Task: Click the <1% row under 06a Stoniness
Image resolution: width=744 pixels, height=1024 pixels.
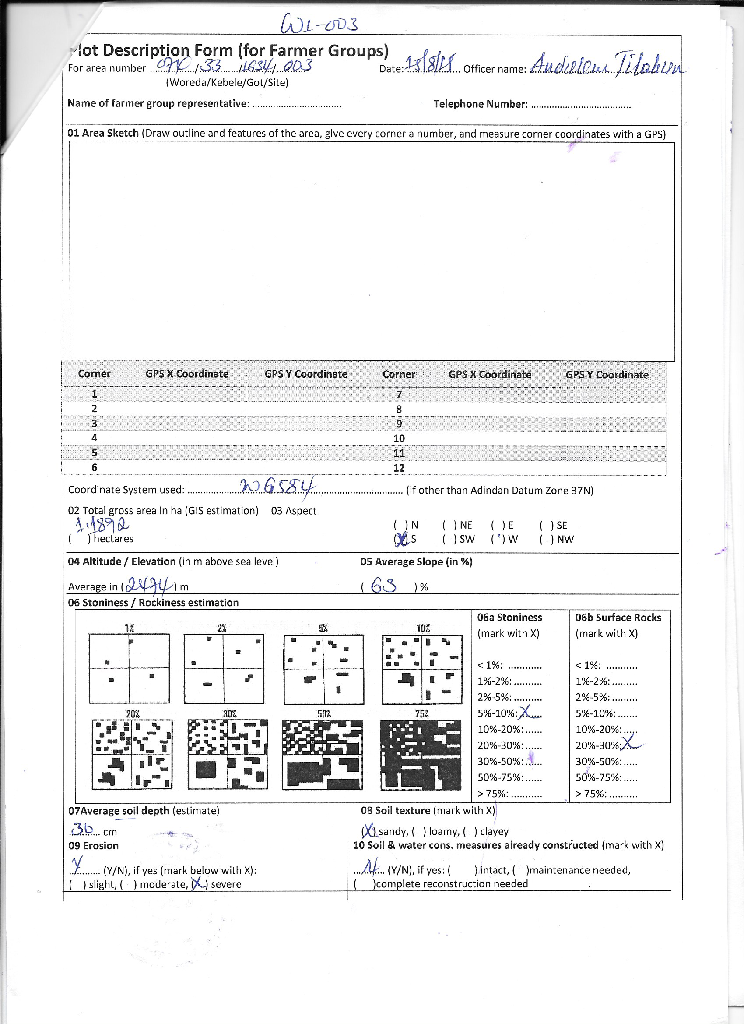Action: point(509,665)
